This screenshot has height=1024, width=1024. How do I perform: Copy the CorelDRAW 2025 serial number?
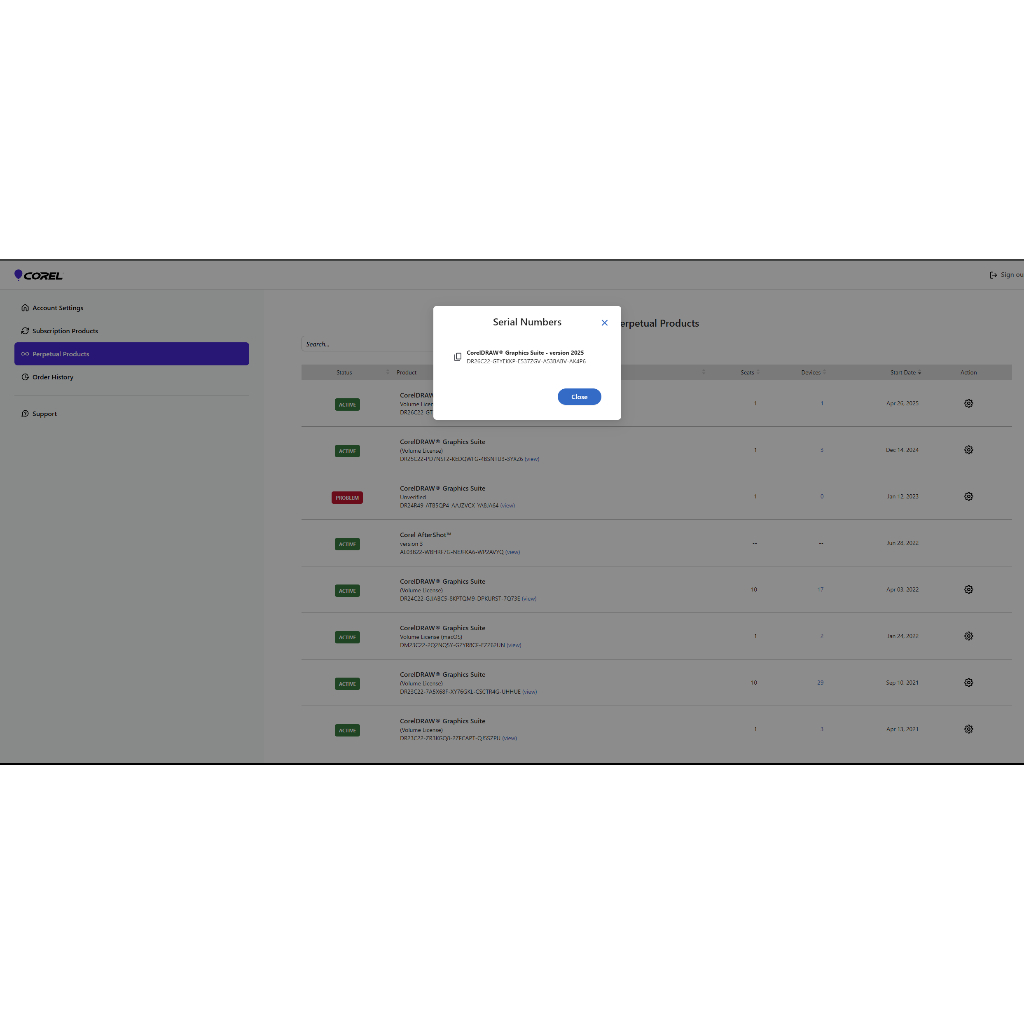(457, 357)
